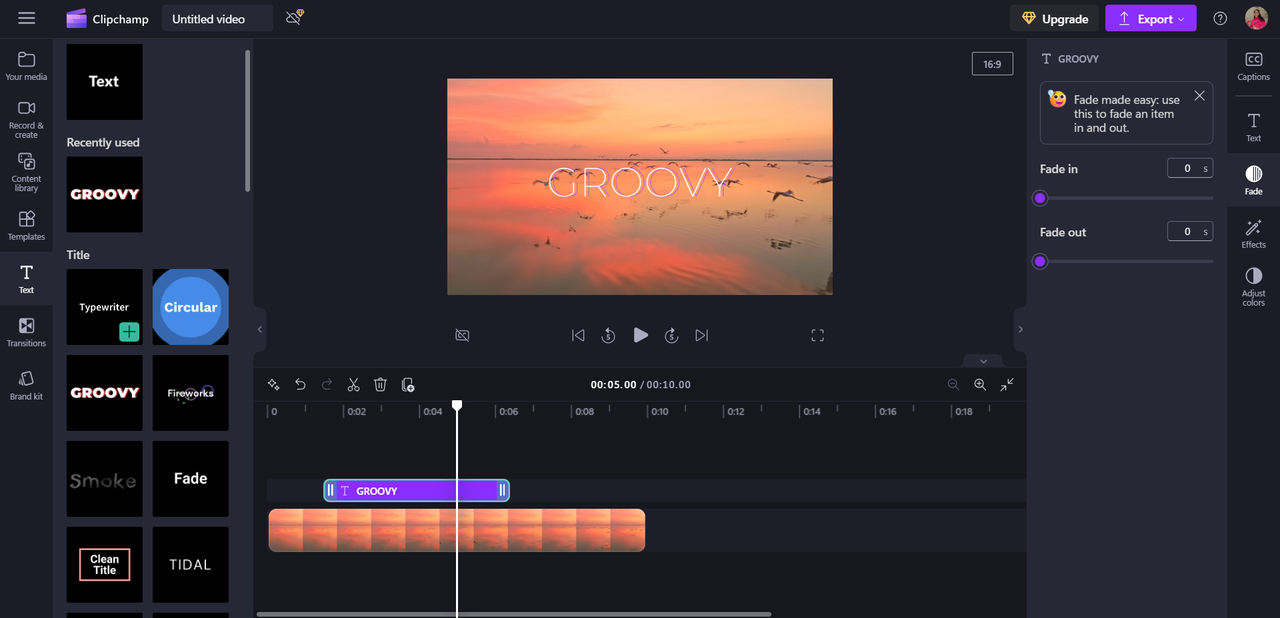Collapse the timeline with chevron
The image size is (1280, 618).
coord(983,361)
